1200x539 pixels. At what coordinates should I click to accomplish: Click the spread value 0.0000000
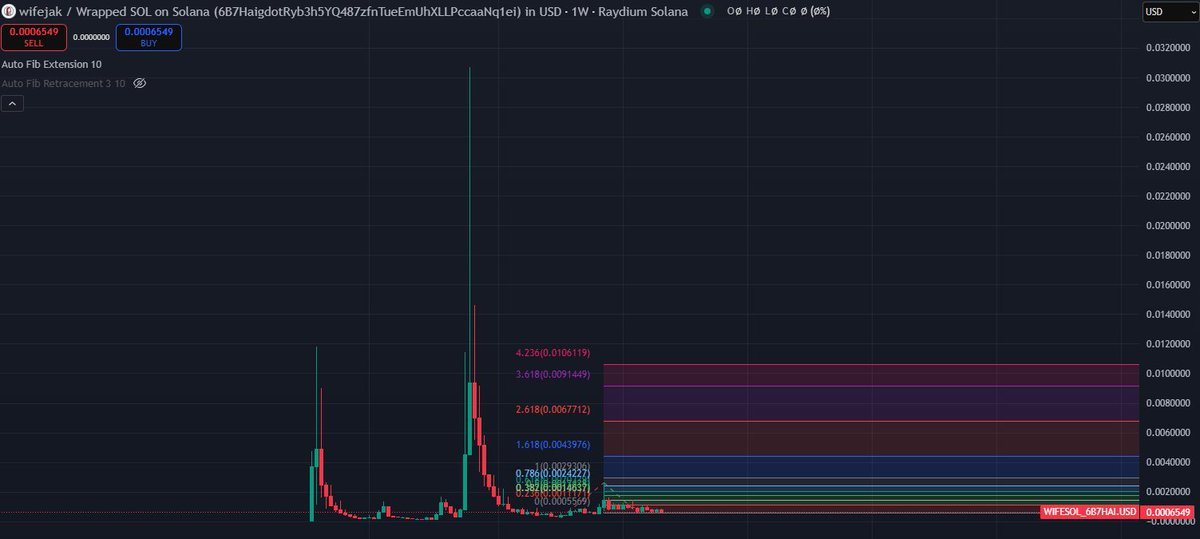tap(91, 37)
